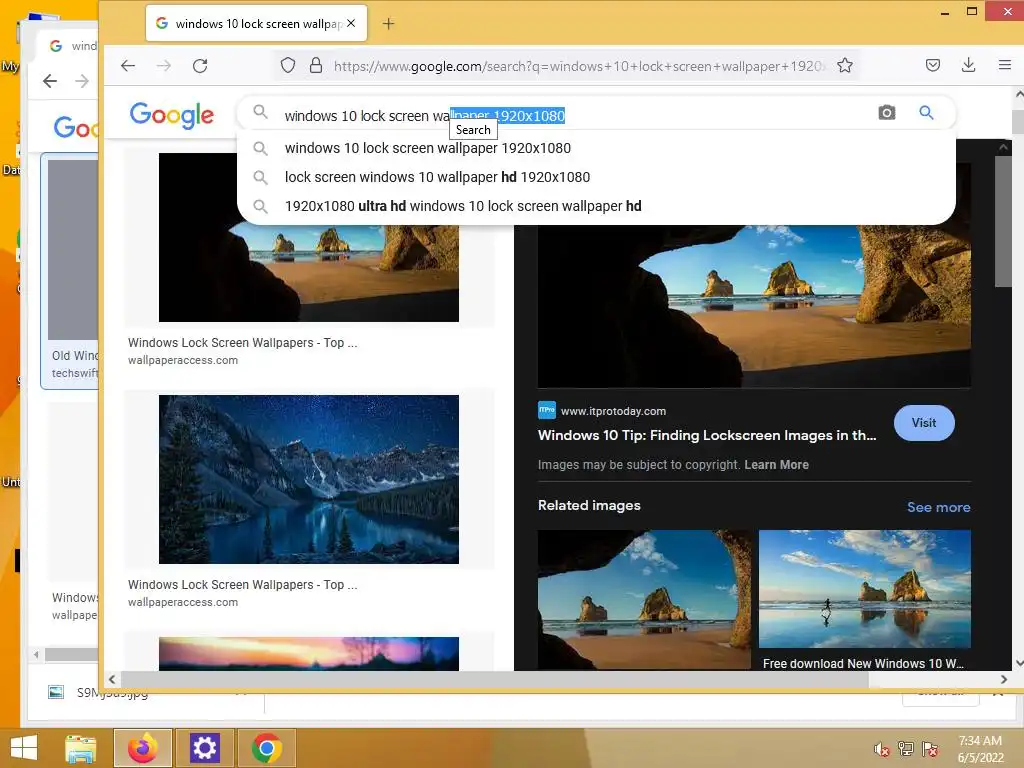Click See more related images

(938, 507)
